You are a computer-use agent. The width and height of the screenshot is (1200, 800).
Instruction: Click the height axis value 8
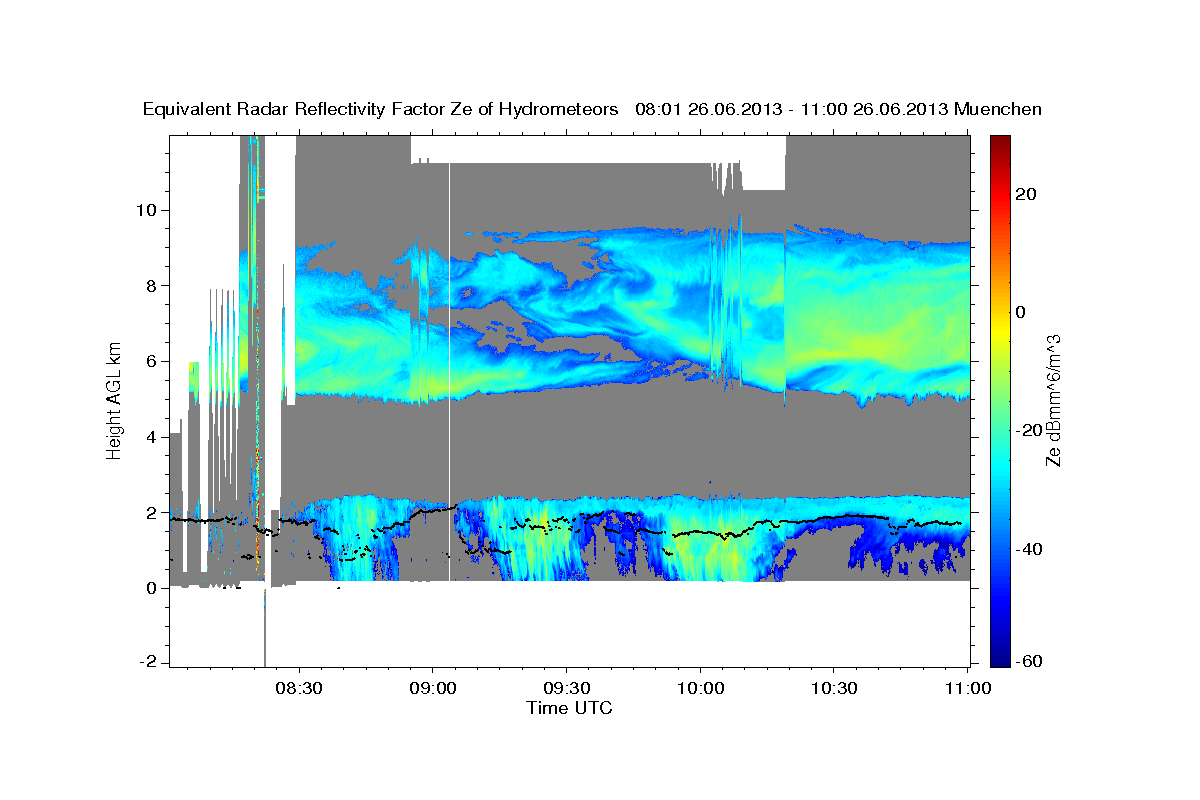click(x=154, y=286)
